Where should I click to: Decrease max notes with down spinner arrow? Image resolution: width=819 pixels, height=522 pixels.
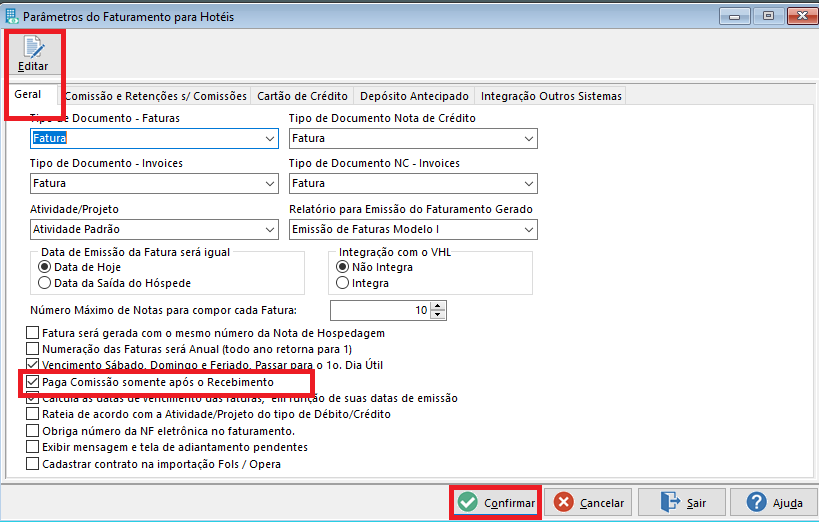438,315
